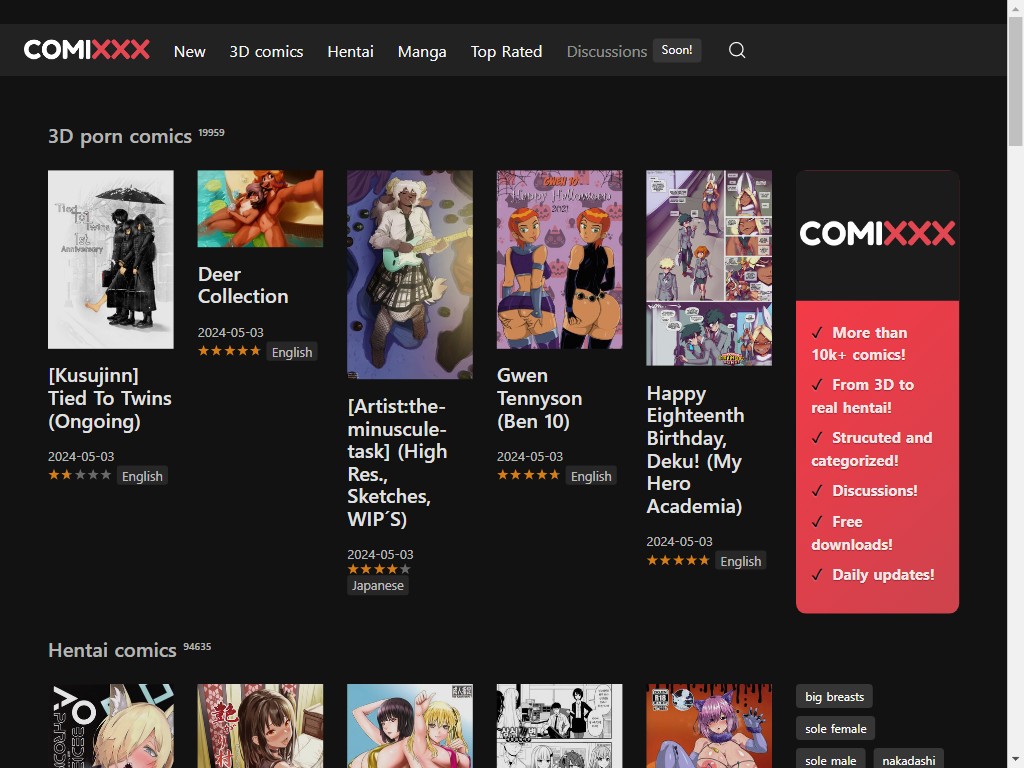The image size is (1024, 768).
Task: Select the 'sole male' tag
Action: [830, 760]
